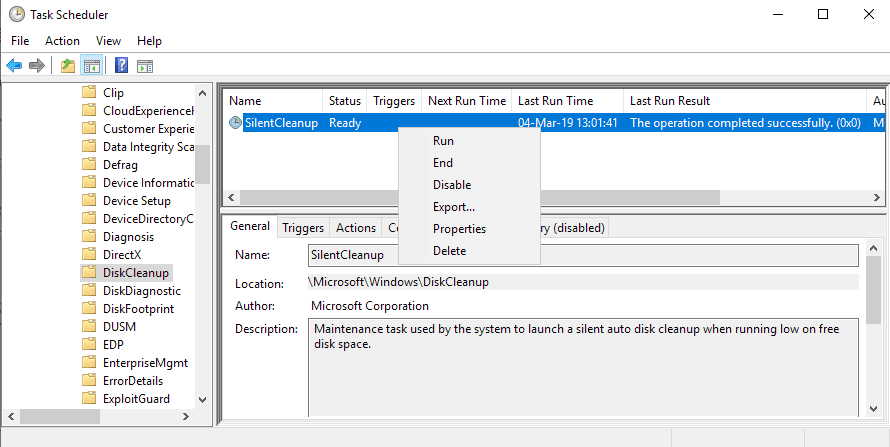Select Export... in the context menu
This screenshot has height=447, width=890.
click(x=454, y=207)
